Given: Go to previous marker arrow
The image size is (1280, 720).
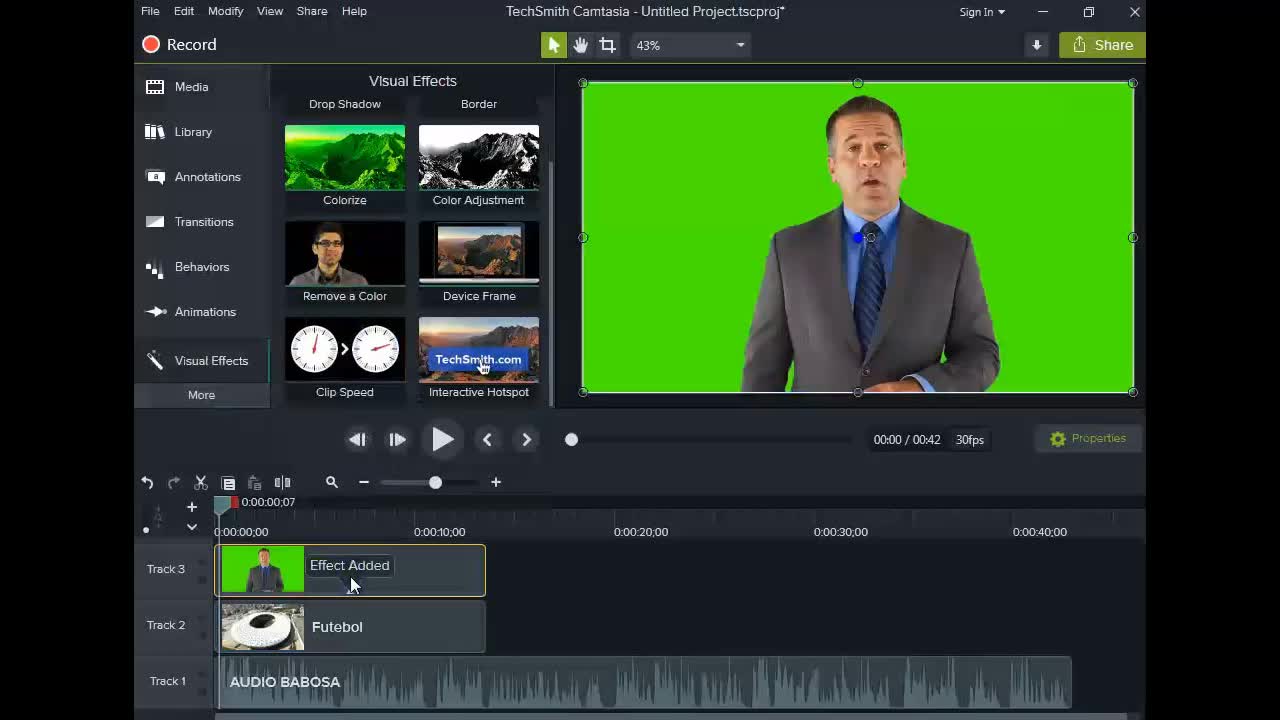Looking at the screenshot, I should click(487, 439).
